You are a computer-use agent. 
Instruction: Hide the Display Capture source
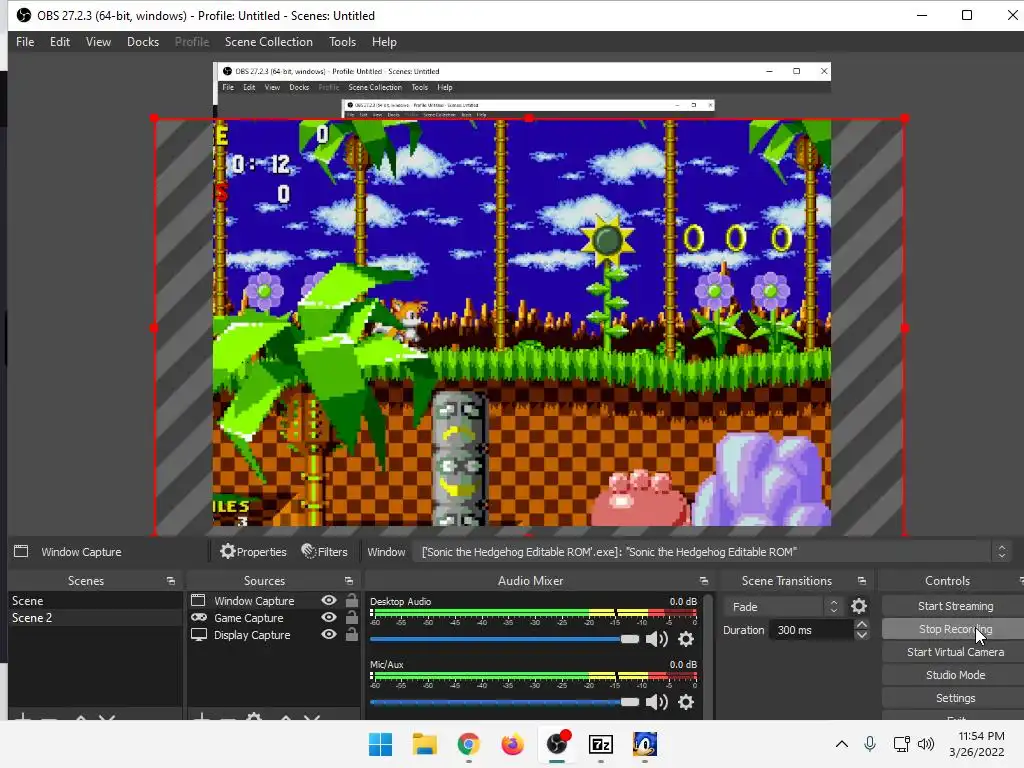(329, 634)
